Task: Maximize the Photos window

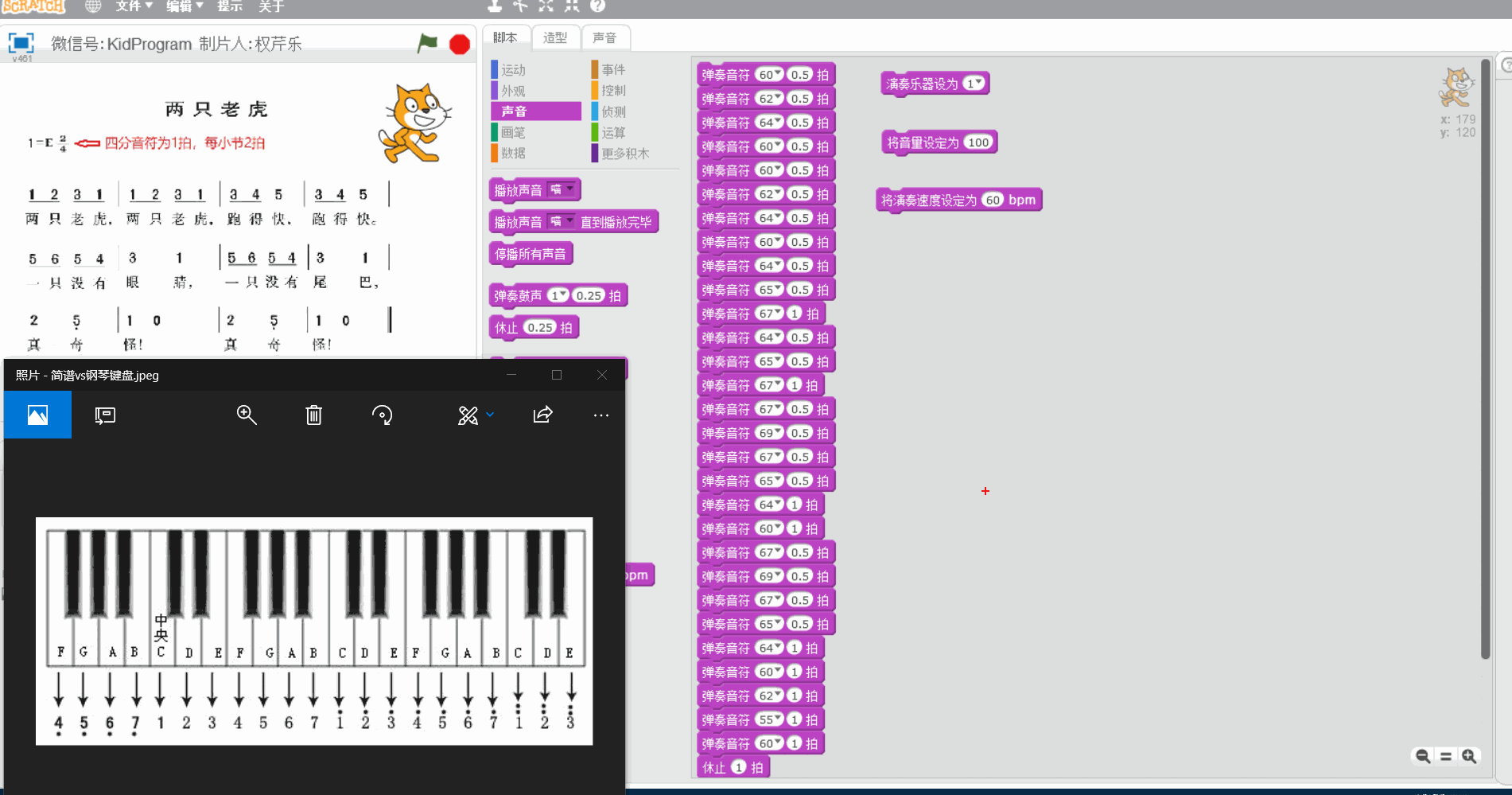Action: tap(557, 375)
